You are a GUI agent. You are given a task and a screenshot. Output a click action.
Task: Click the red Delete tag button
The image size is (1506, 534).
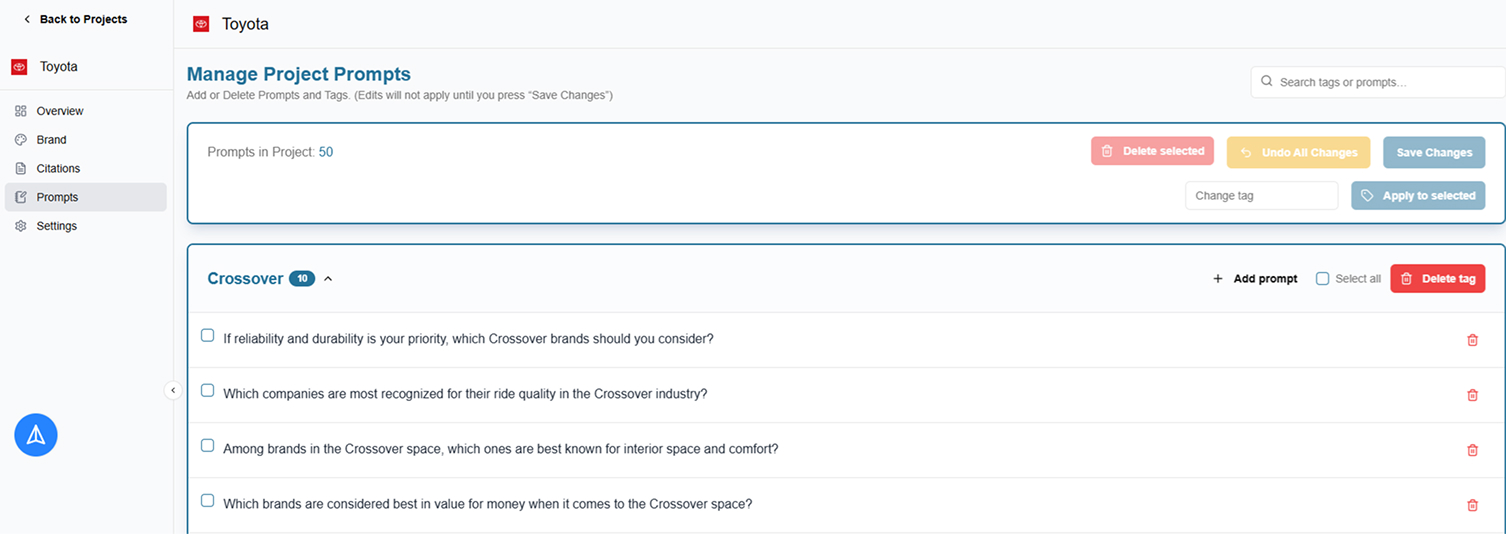pos(1437,278)
